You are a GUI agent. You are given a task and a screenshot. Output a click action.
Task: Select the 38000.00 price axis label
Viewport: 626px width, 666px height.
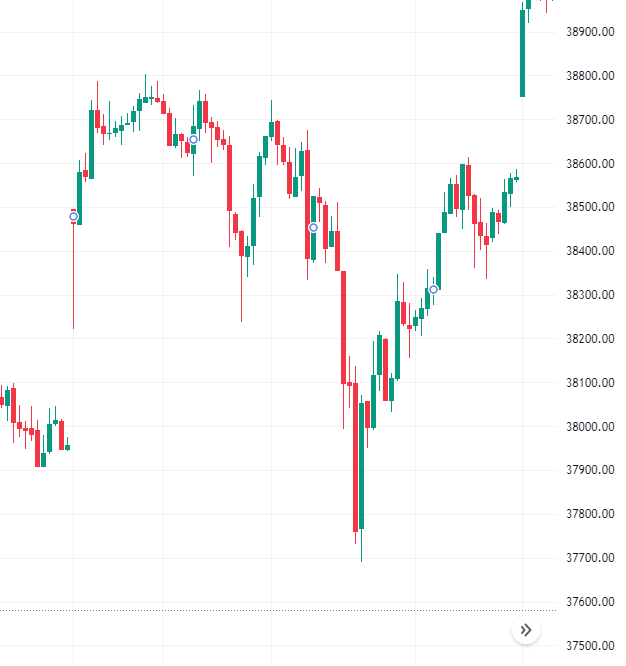(x=589, y=427)
